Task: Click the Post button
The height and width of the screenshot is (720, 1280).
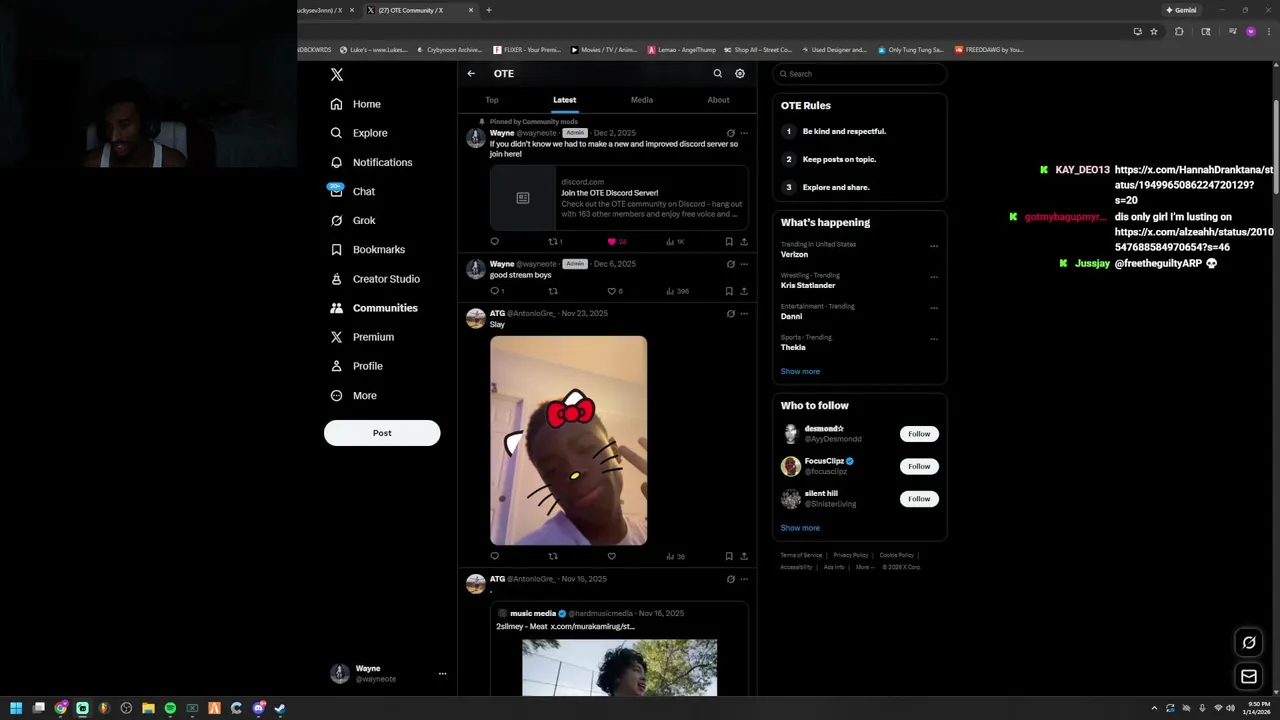Action: point(382,433)
